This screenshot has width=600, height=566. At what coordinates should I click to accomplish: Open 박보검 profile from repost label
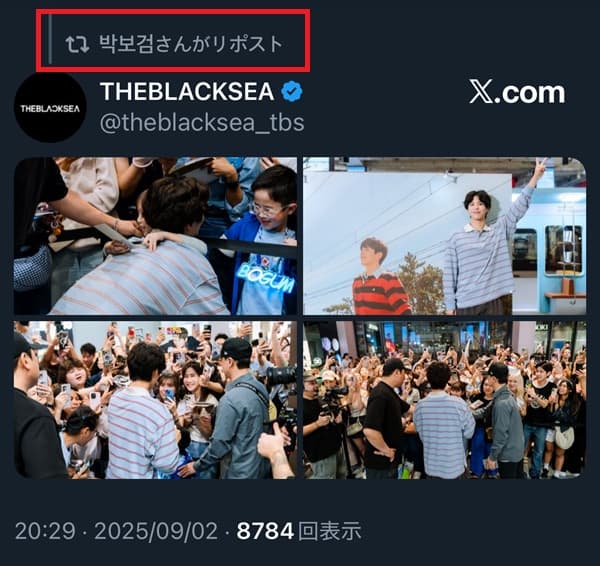pyautogui.click(x=126, y=44)
